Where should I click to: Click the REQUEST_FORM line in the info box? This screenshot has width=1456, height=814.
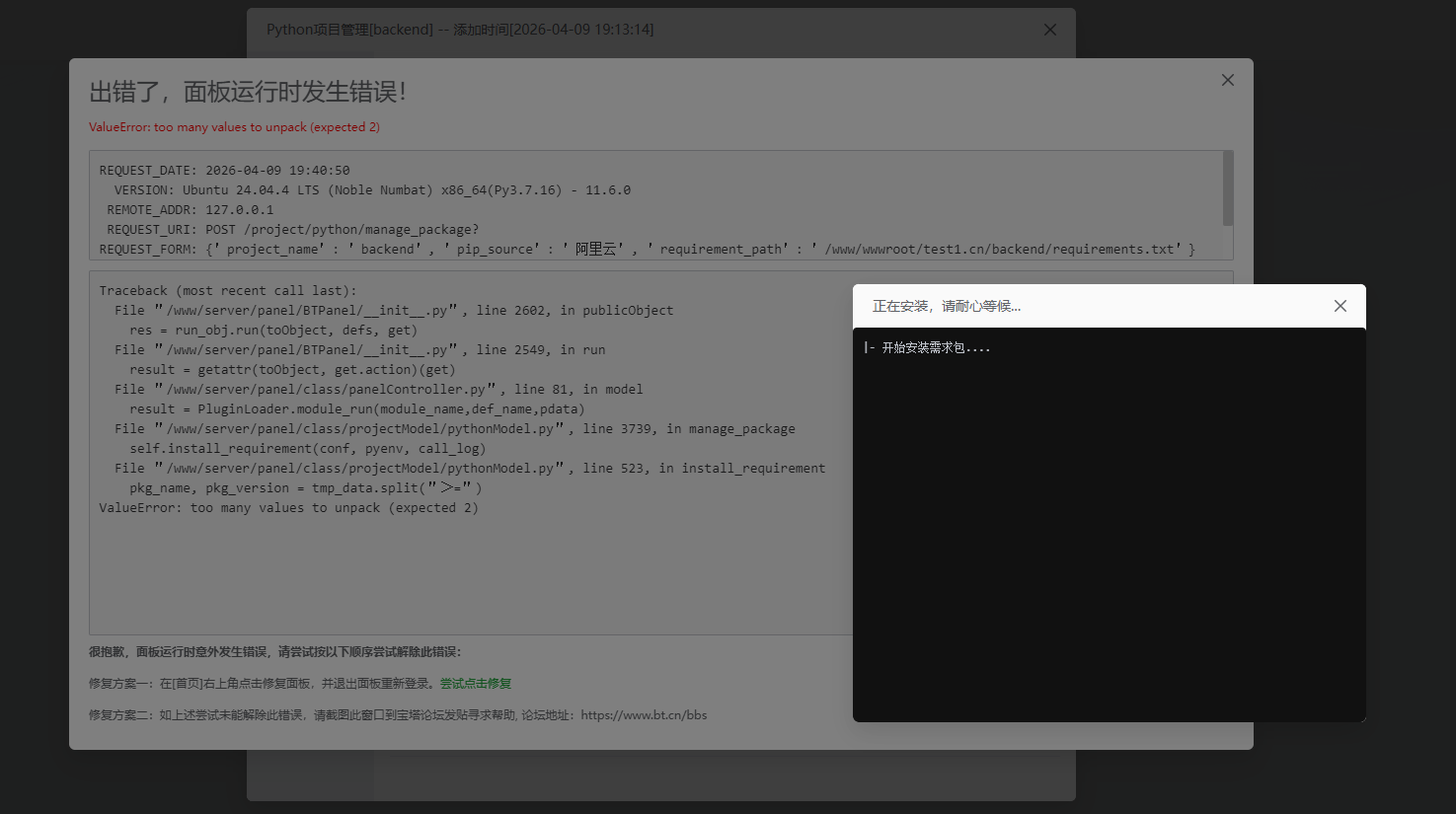pyautogui.click(x=395, y=249)
